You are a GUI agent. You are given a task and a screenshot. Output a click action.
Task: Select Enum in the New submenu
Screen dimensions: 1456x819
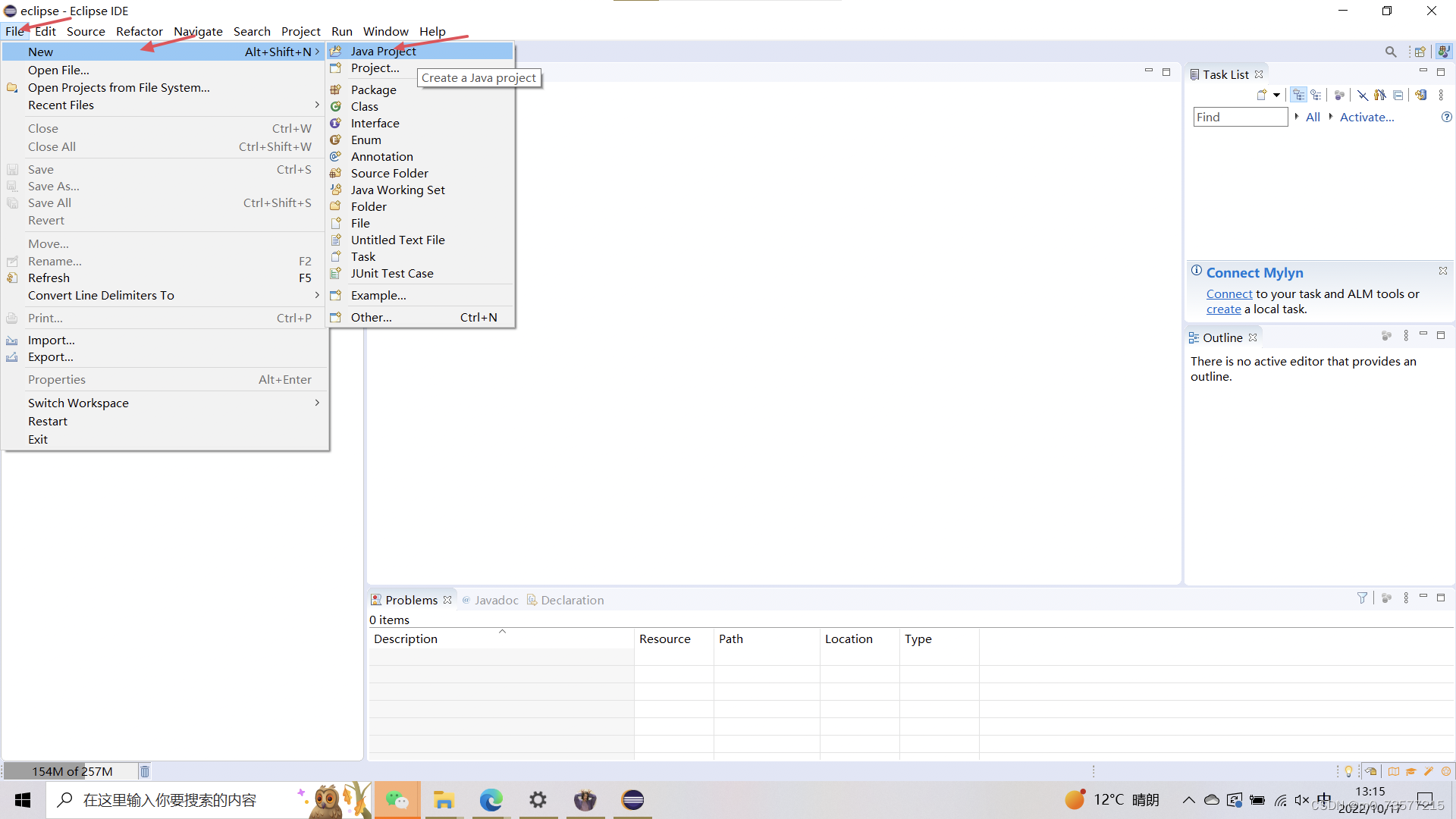tap(421, 140)
